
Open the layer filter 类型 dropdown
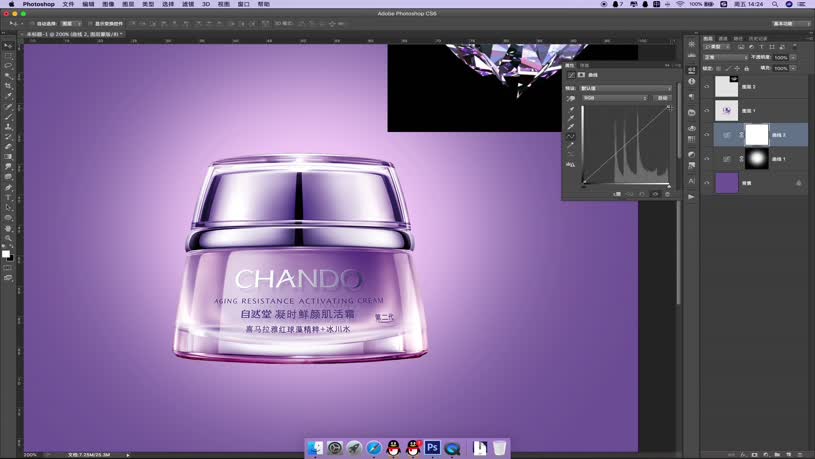(x=718, y=47)
